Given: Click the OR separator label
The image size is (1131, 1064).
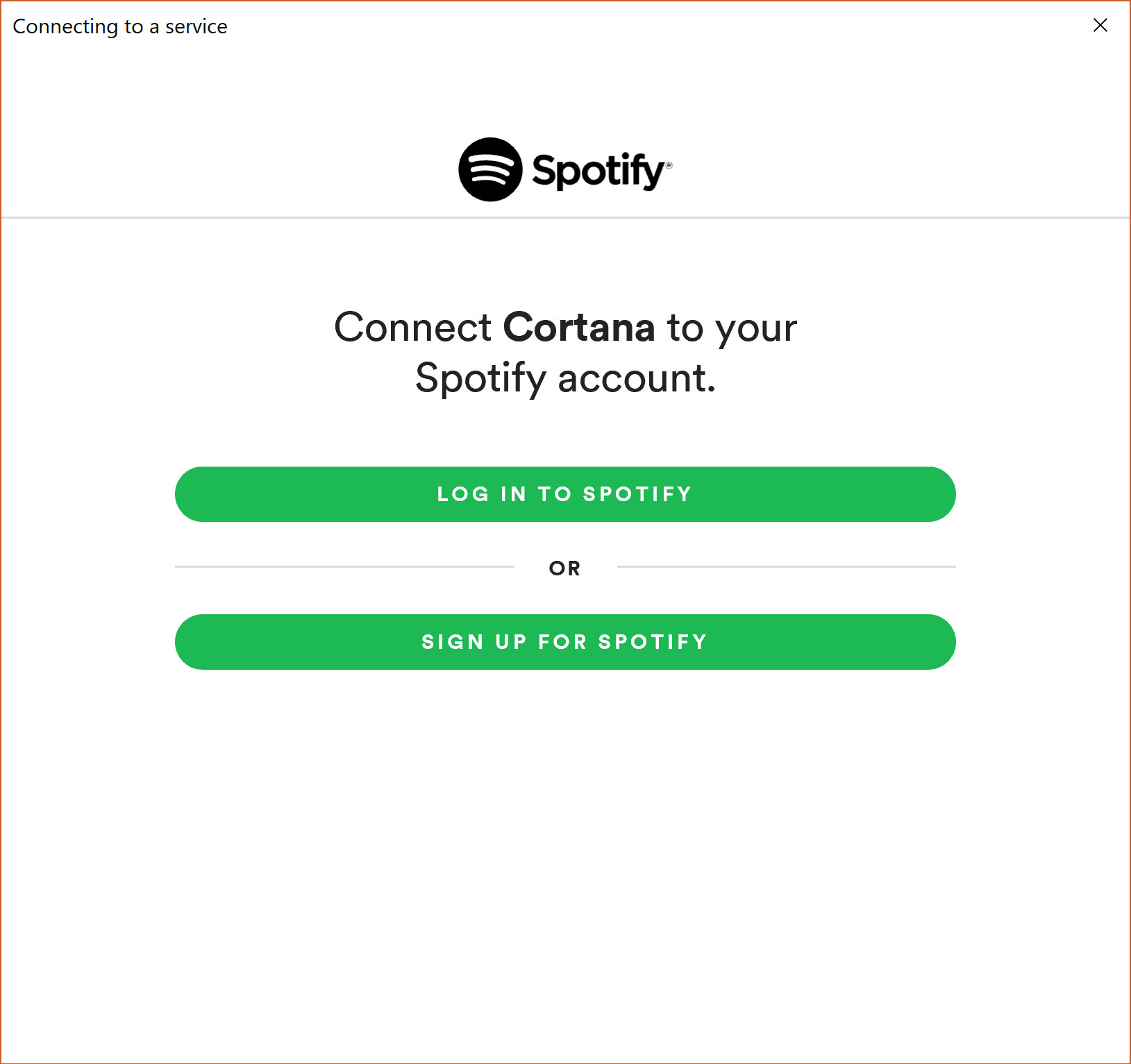Looking at the screenshot, I should pos(565,568).
